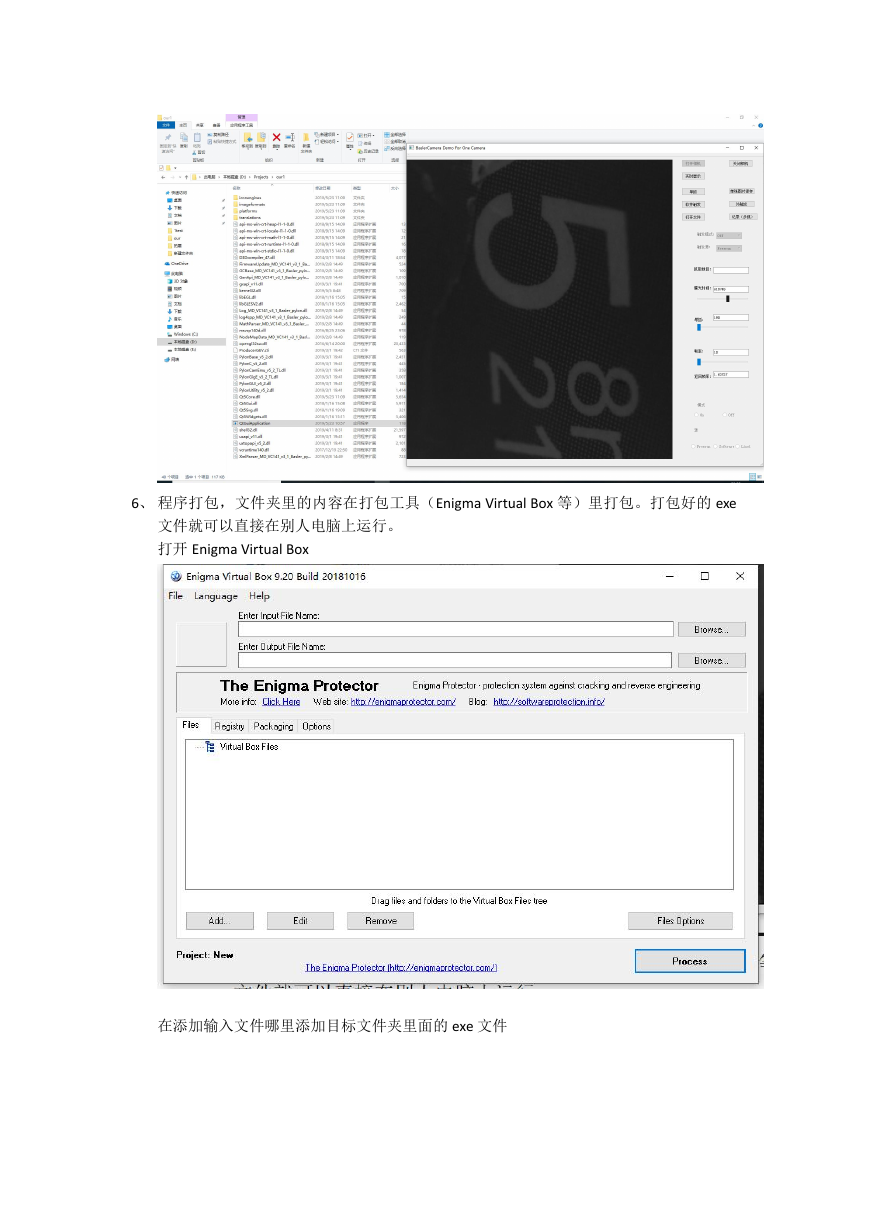869x1228 pixels.
Task: Select the 'Off' radio button in camera demo
Action: pos(725,414)
